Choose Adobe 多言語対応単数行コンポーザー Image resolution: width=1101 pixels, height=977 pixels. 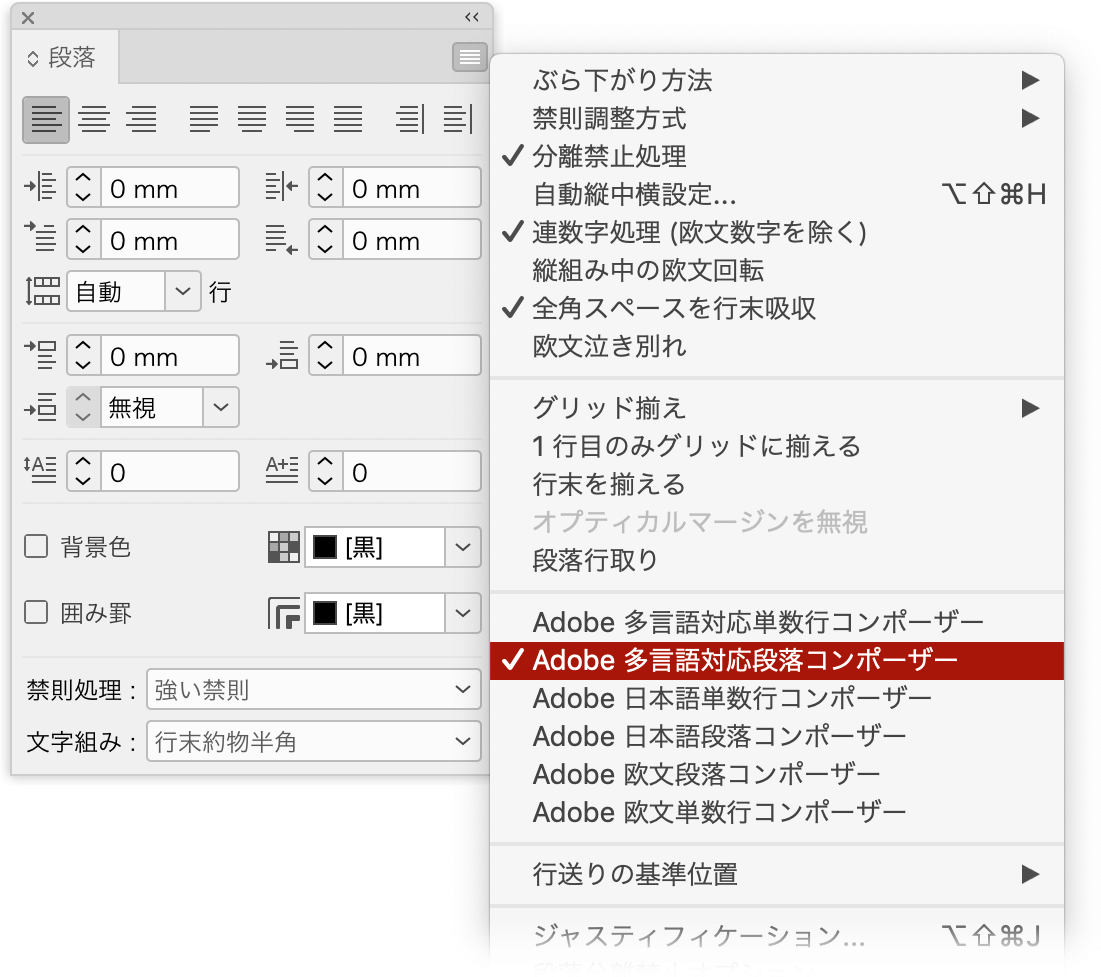pos(777,622)
